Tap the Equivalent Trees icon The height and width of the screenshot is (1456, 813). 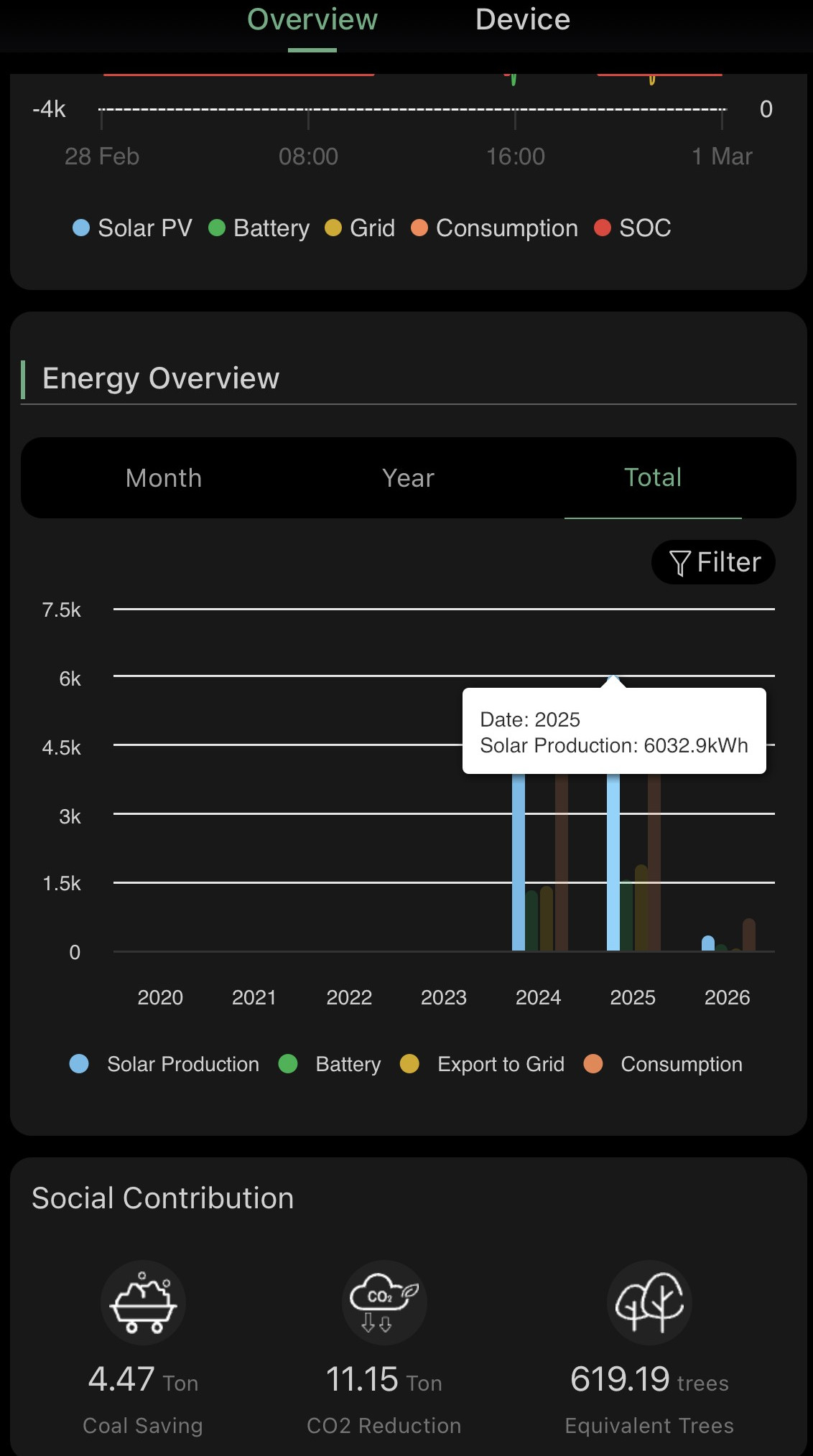pyautogui.click(x=649, y=1302)
